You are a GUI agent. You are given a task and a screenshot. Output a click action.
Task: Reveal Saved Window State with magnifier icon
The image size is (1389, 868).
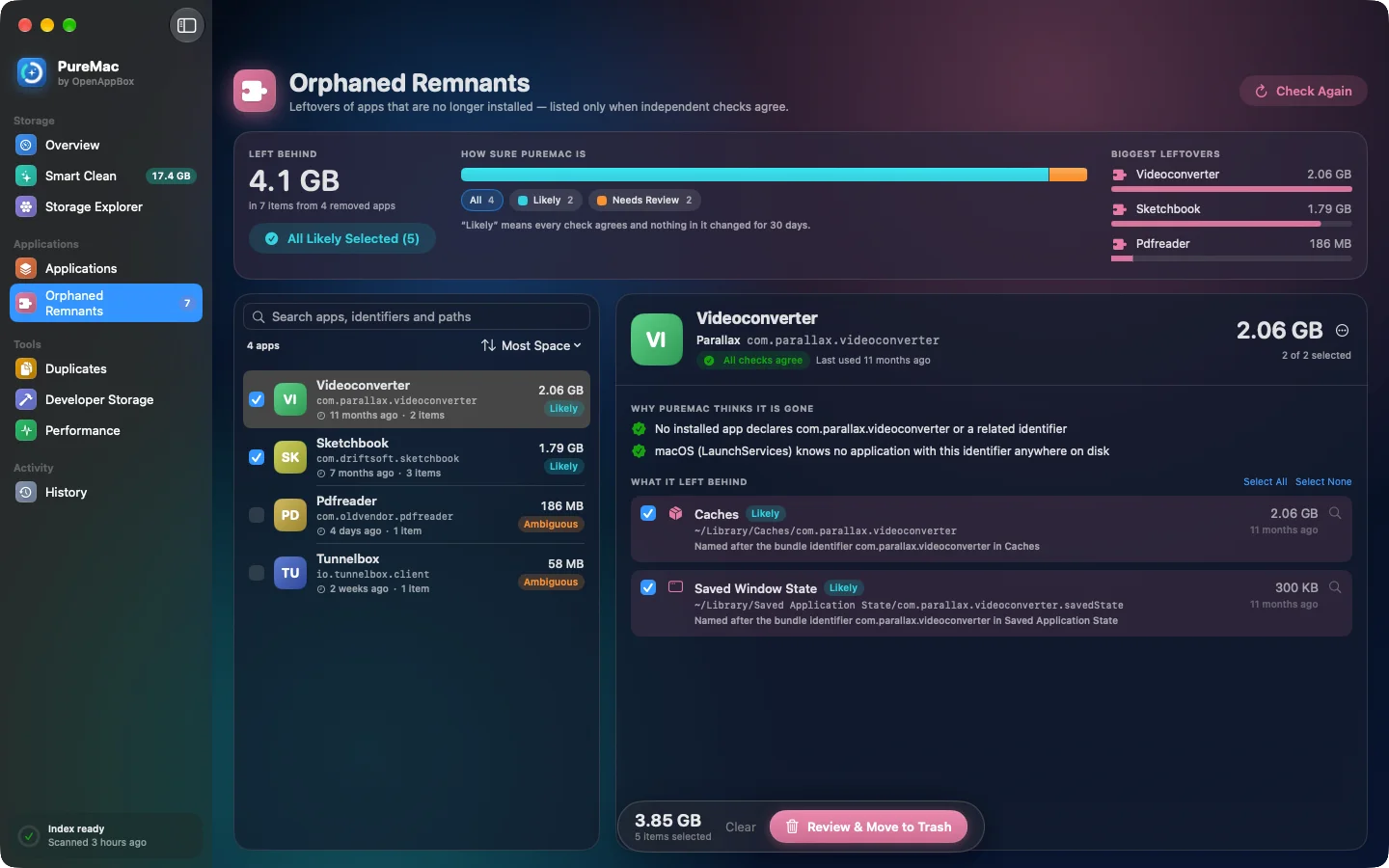coord(1335,587)
